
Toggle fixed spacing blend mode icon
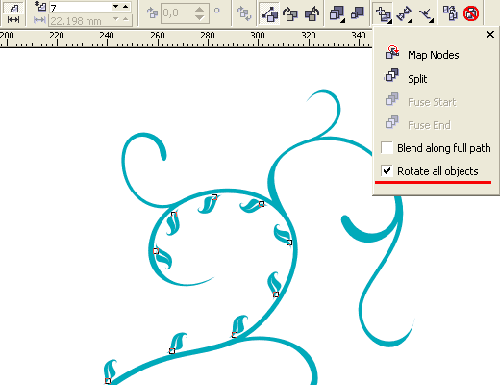click(13, 20)
